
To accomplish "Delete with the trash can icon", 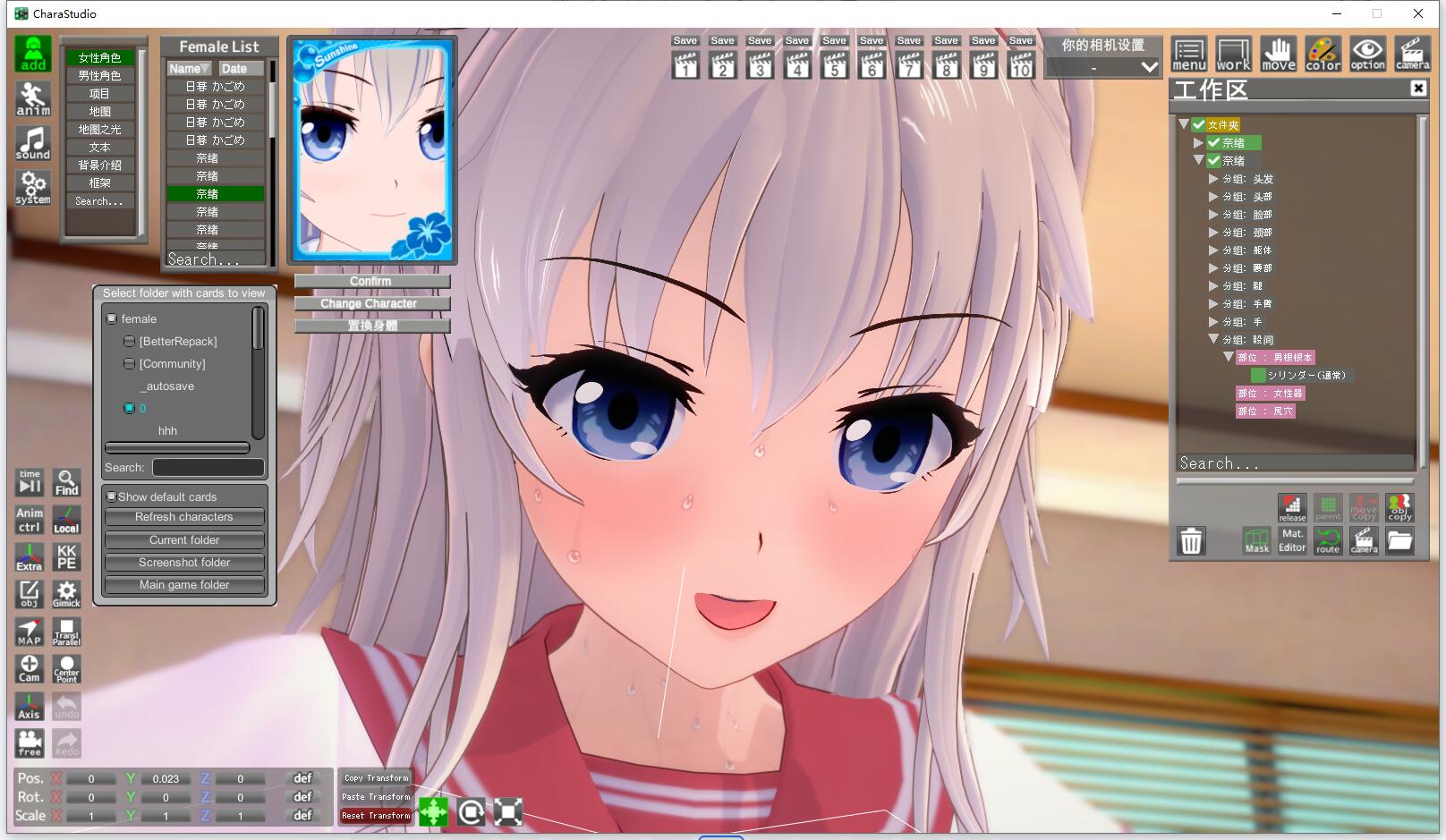I will click(x=1191, y=541).
